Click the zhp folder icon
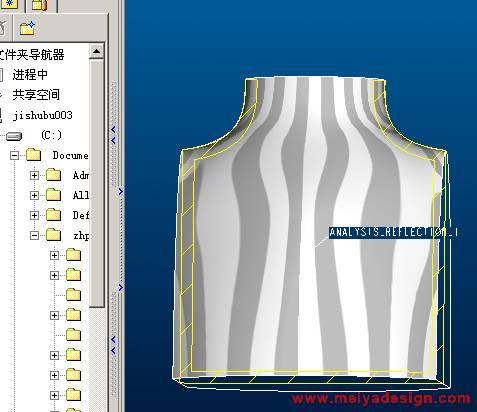 click(53, 235)
